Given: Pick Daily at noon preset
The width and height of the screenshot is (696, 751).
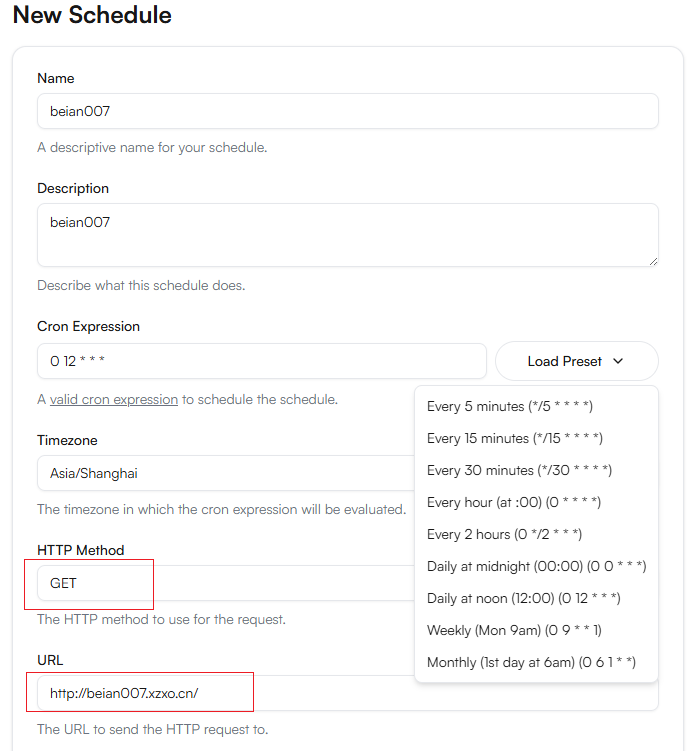Looking at the screenshot, I should [x=523, y=598].
